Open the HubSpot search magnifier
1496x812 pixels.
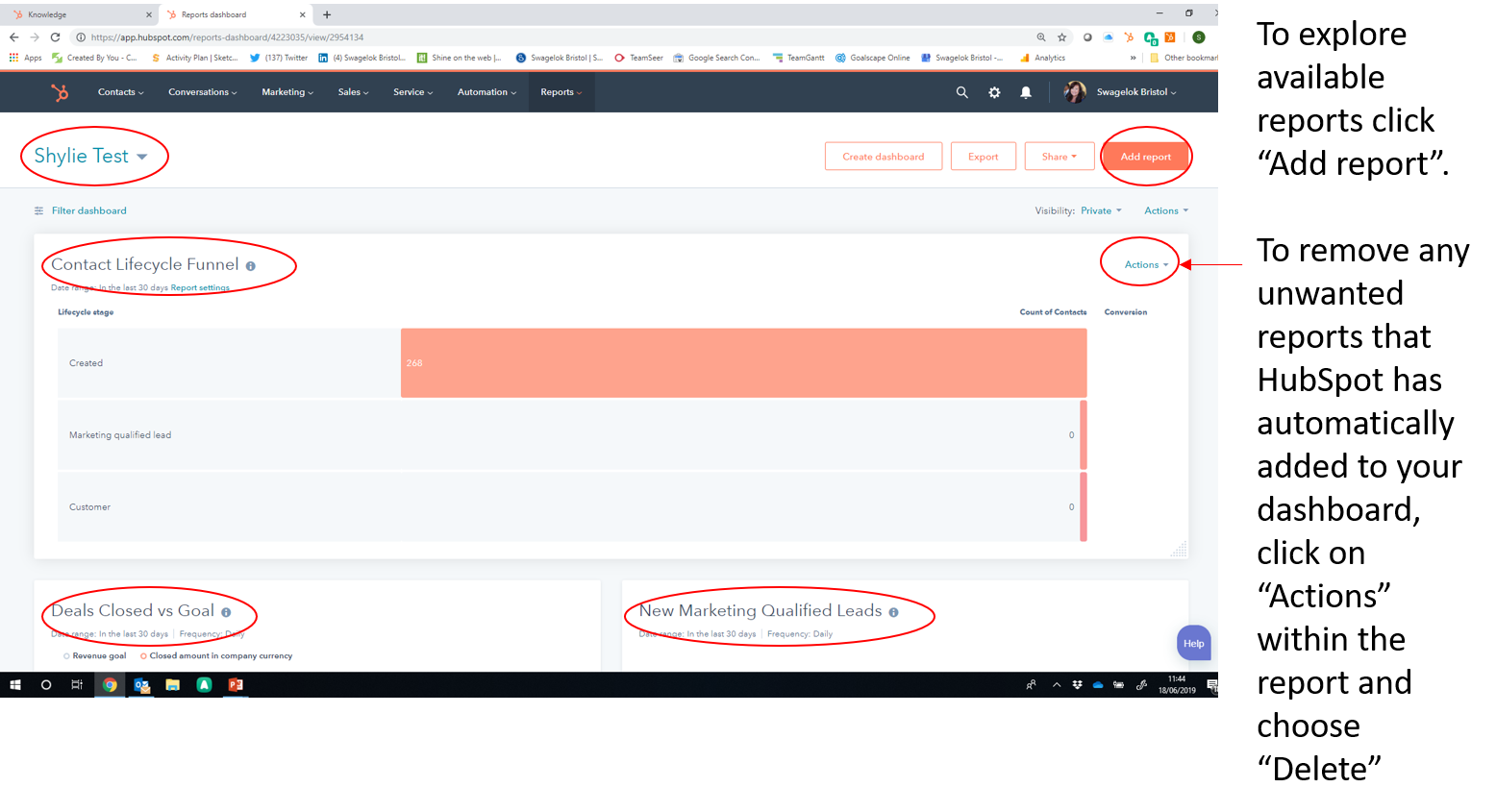[x=961, y=92]
